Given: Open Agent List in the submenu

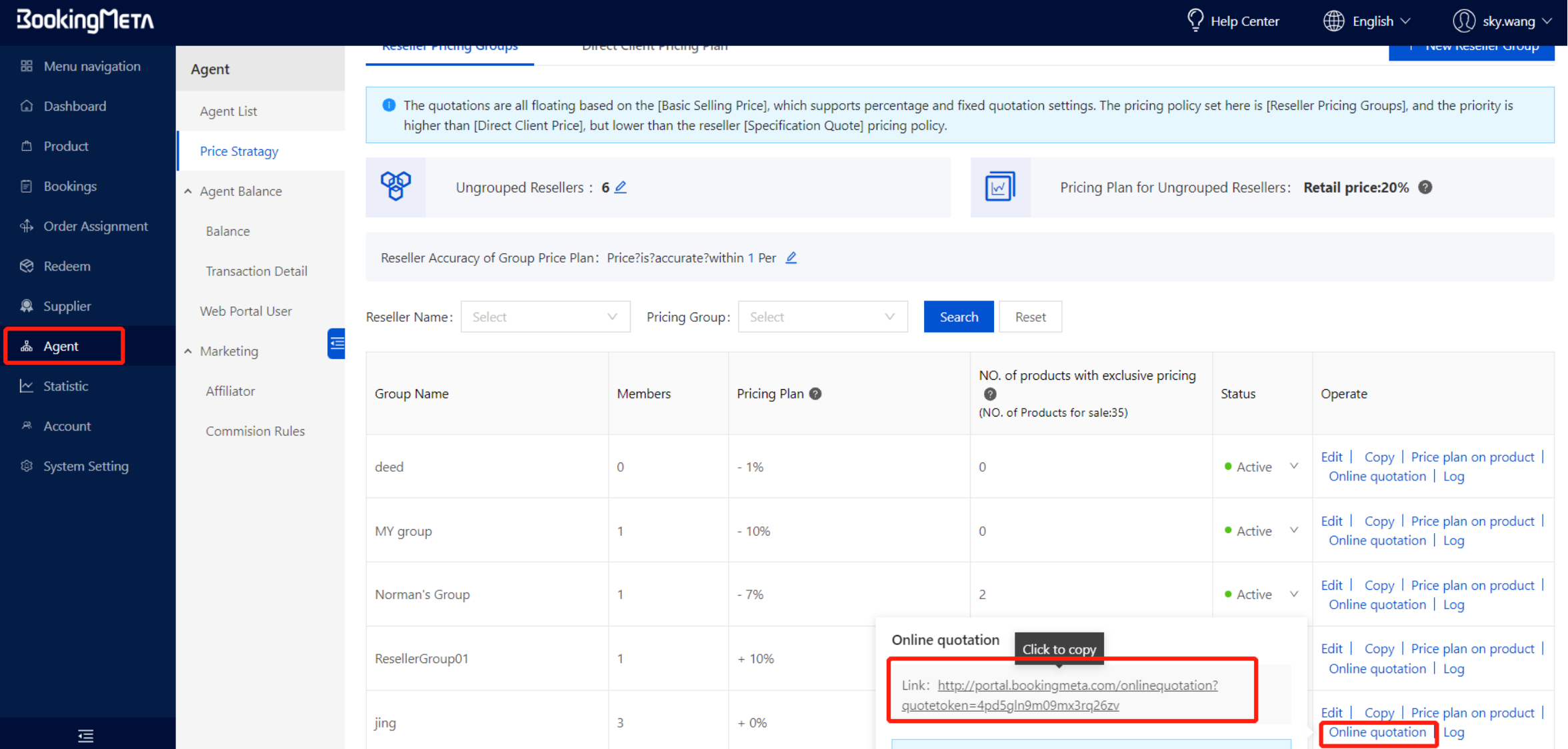Looking at the screenshot, I should click(229, 111).
